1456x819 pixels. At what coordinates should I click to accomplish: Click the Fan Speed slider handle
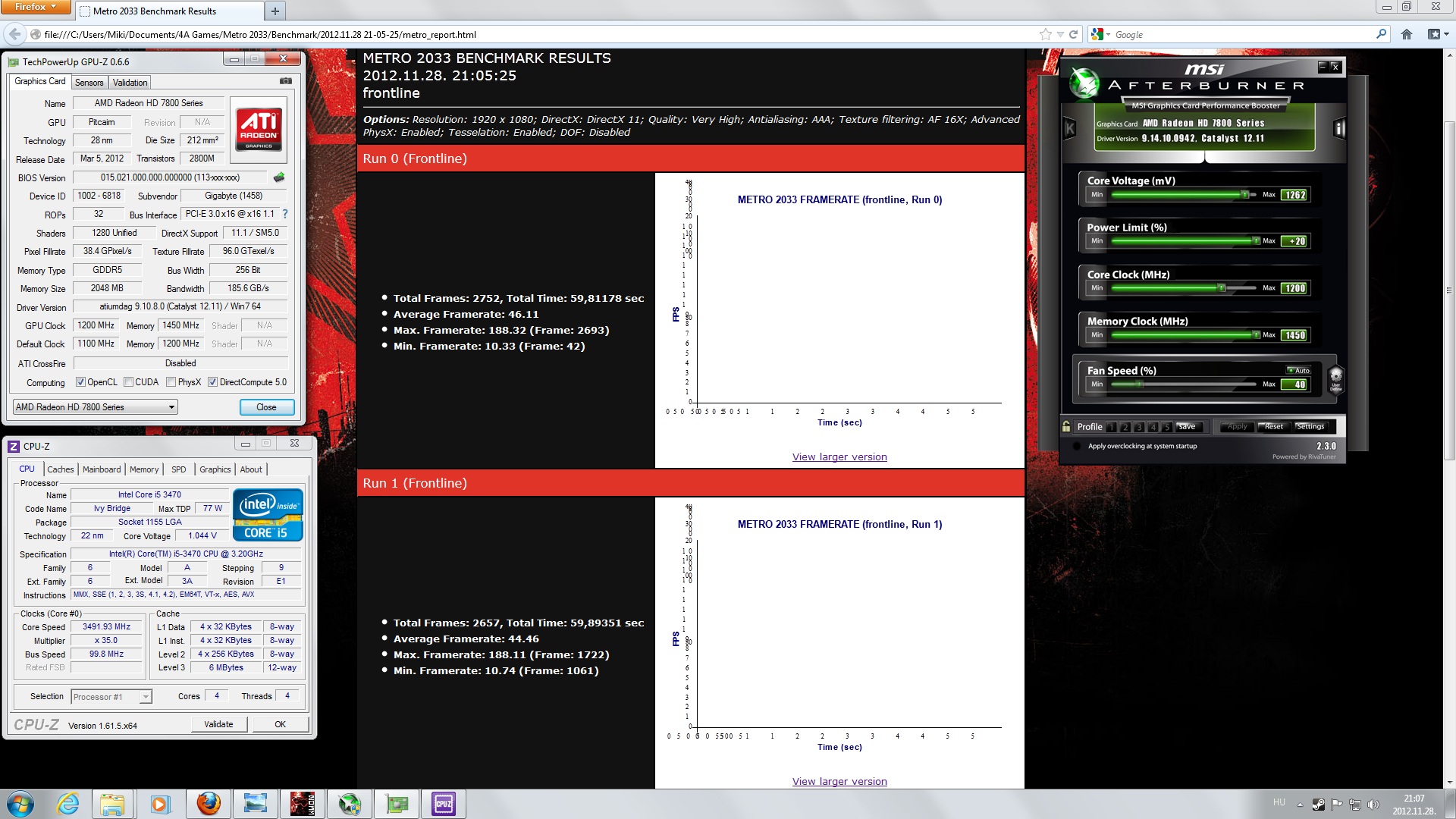point(1139,384)
